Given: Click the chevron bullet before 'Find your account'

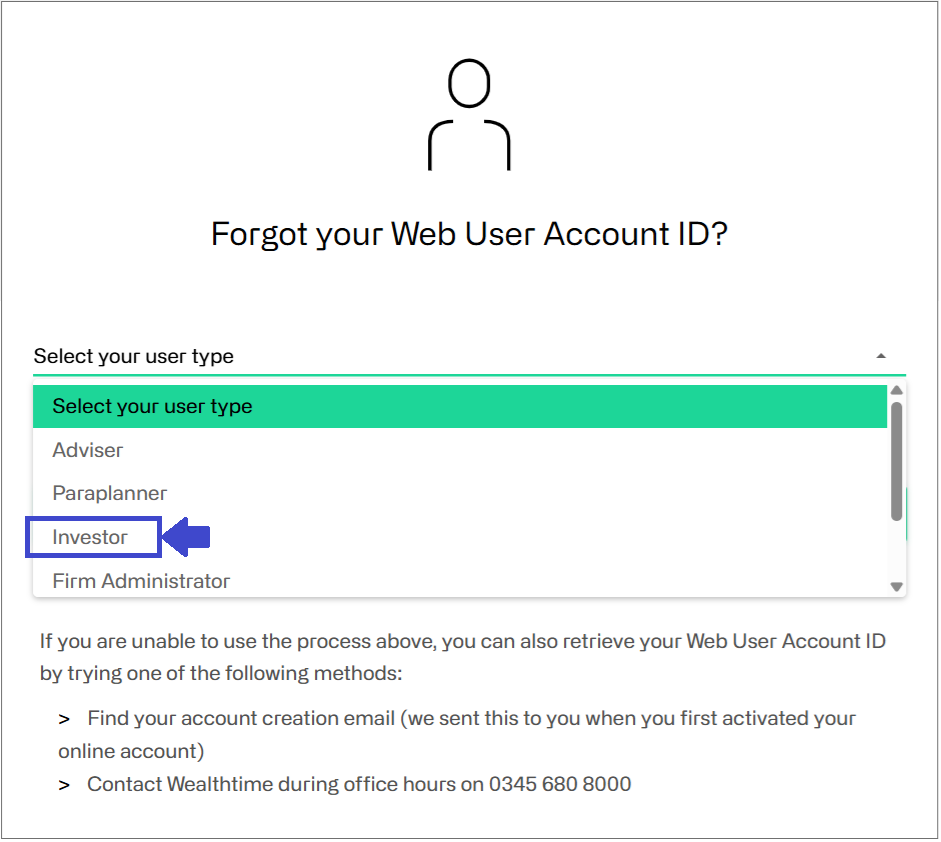Looking at the screenshot, I should click(64, 720).
